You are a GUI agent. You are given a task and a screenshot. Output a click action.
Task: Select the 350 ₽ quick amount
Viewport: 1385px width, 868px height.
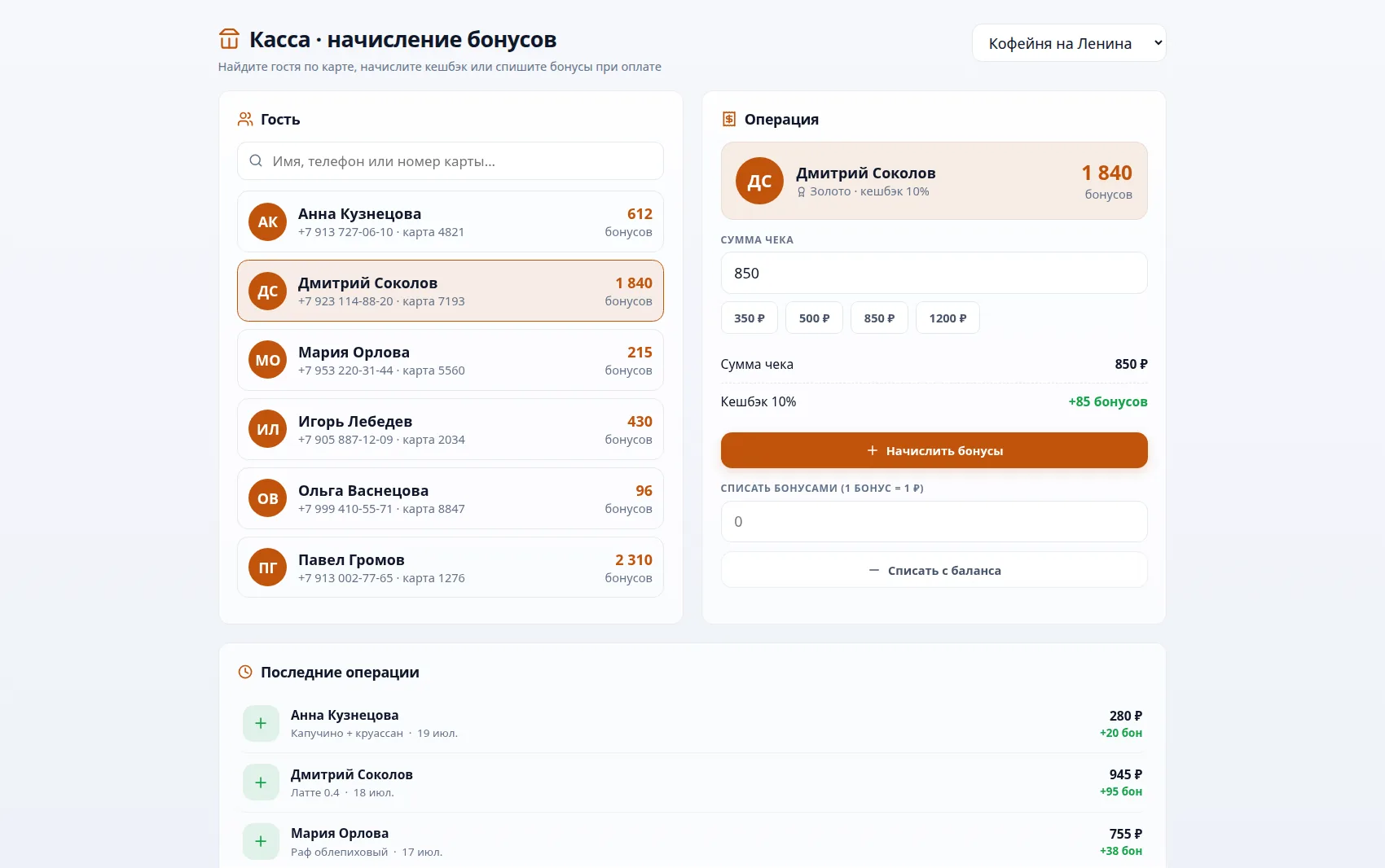[x=750, y=318]
